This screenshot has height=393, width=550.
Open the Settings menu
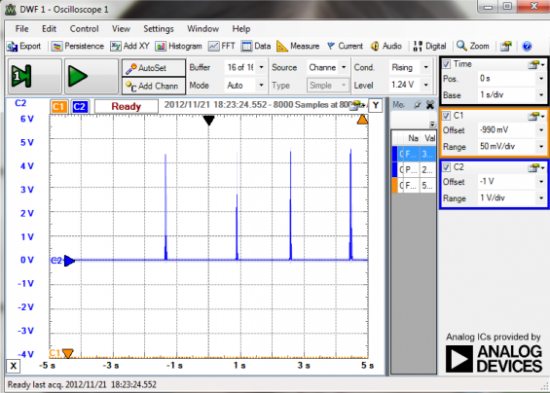pos(158,29)
